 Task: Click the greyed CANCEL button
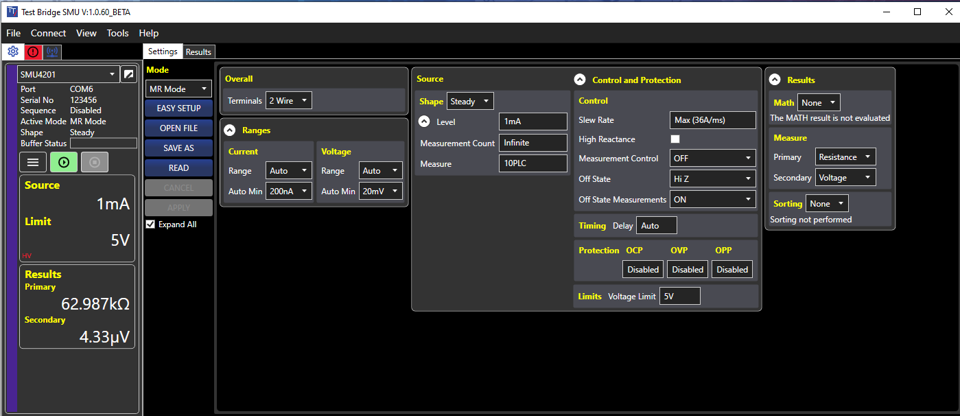(179, 187)
